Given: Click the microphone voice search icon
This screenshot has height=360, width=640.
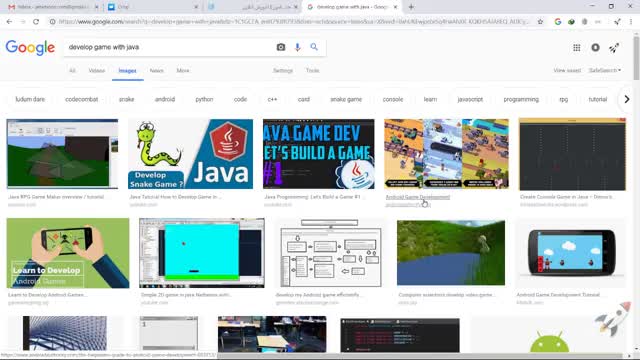Looking at the screenshot, I should pos(298,47).
